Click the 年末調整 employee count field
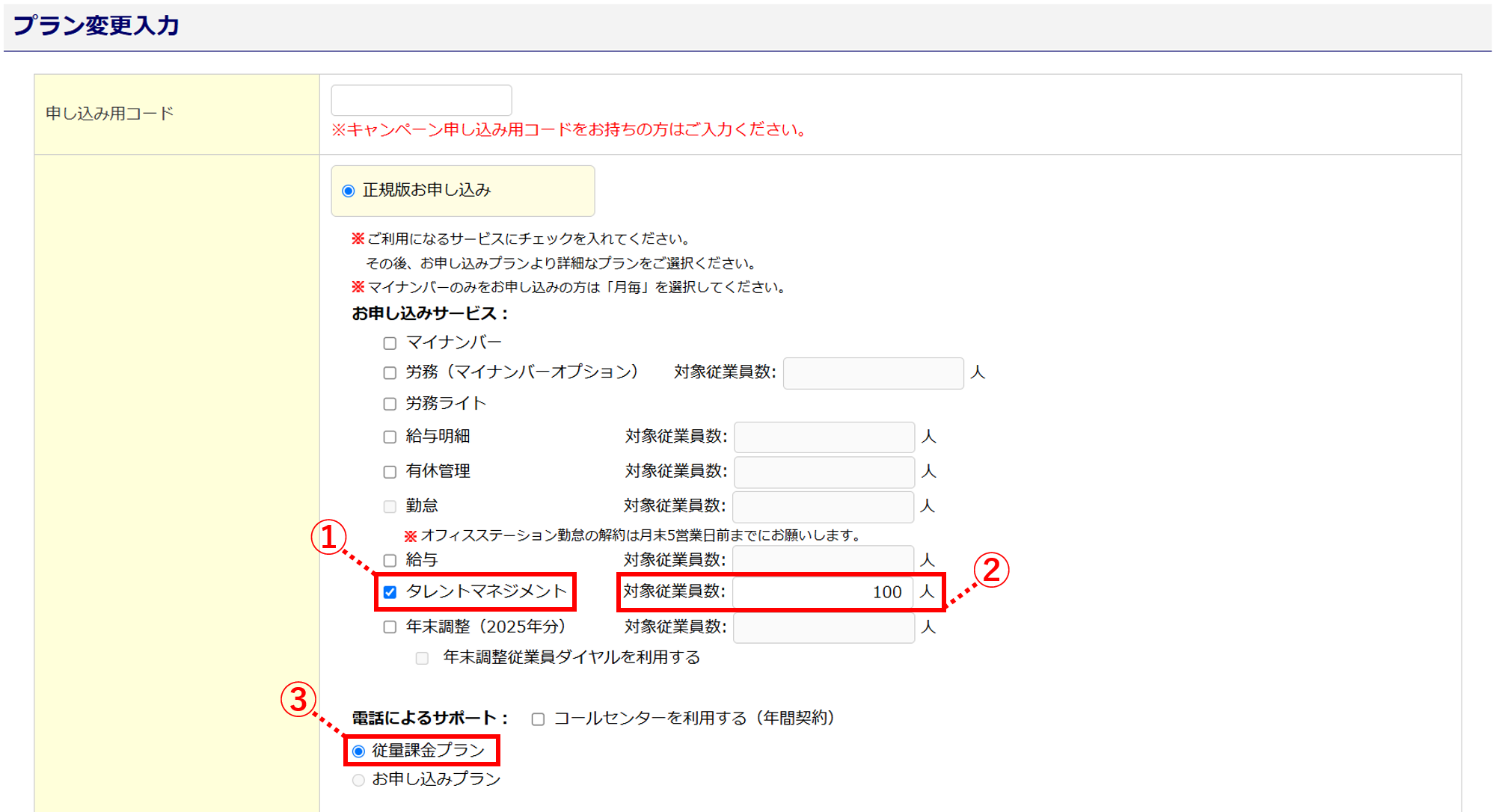This screenshot has width=1496, height=812. tap(824, 627)
